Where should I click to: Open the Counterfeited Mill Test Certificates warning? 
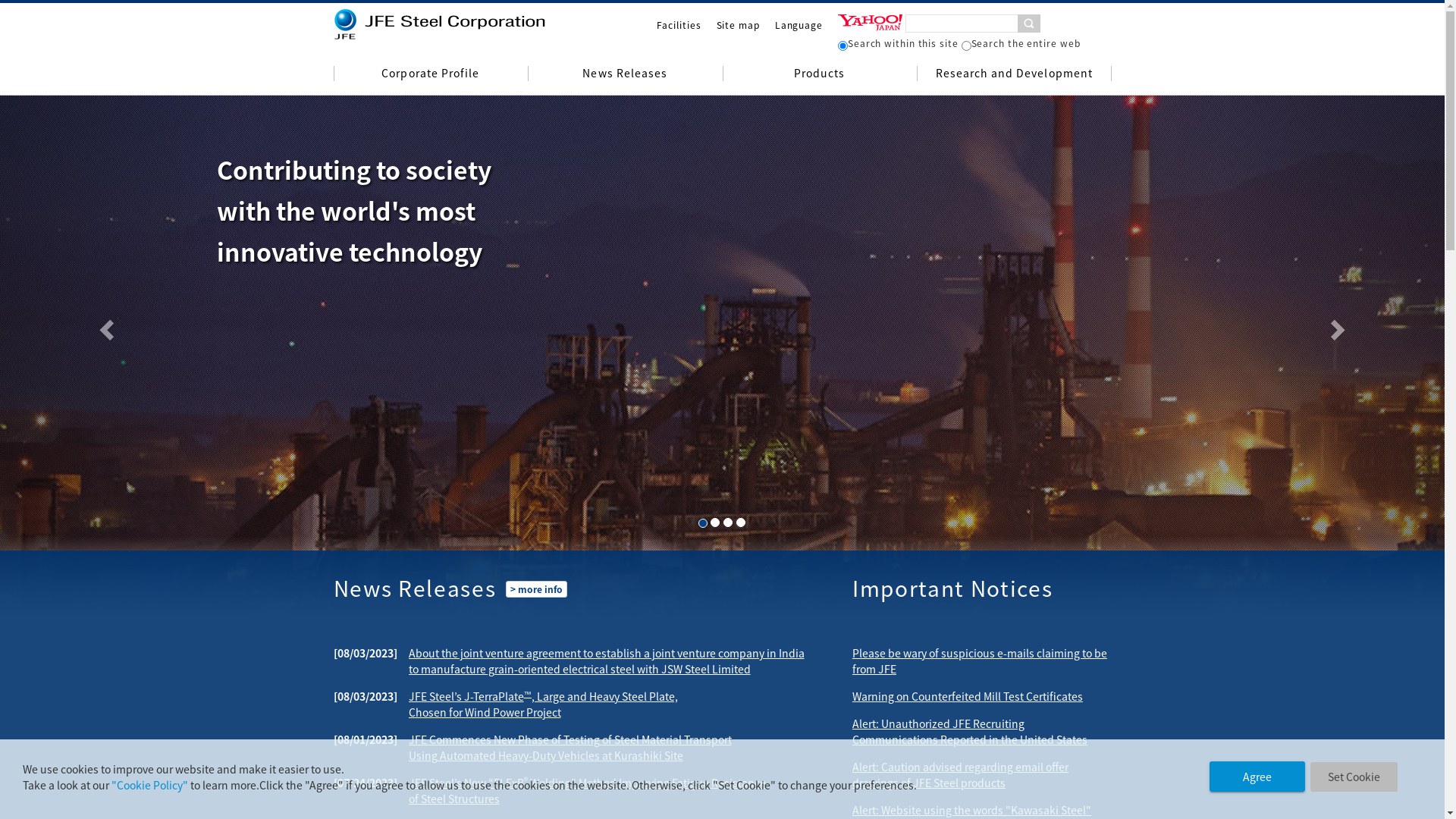pos(967,696)
